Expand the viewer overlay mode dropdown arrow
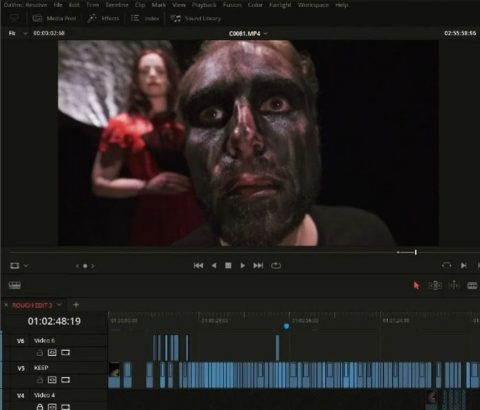Screen dimensions: 480x410 tap(26, 266)
